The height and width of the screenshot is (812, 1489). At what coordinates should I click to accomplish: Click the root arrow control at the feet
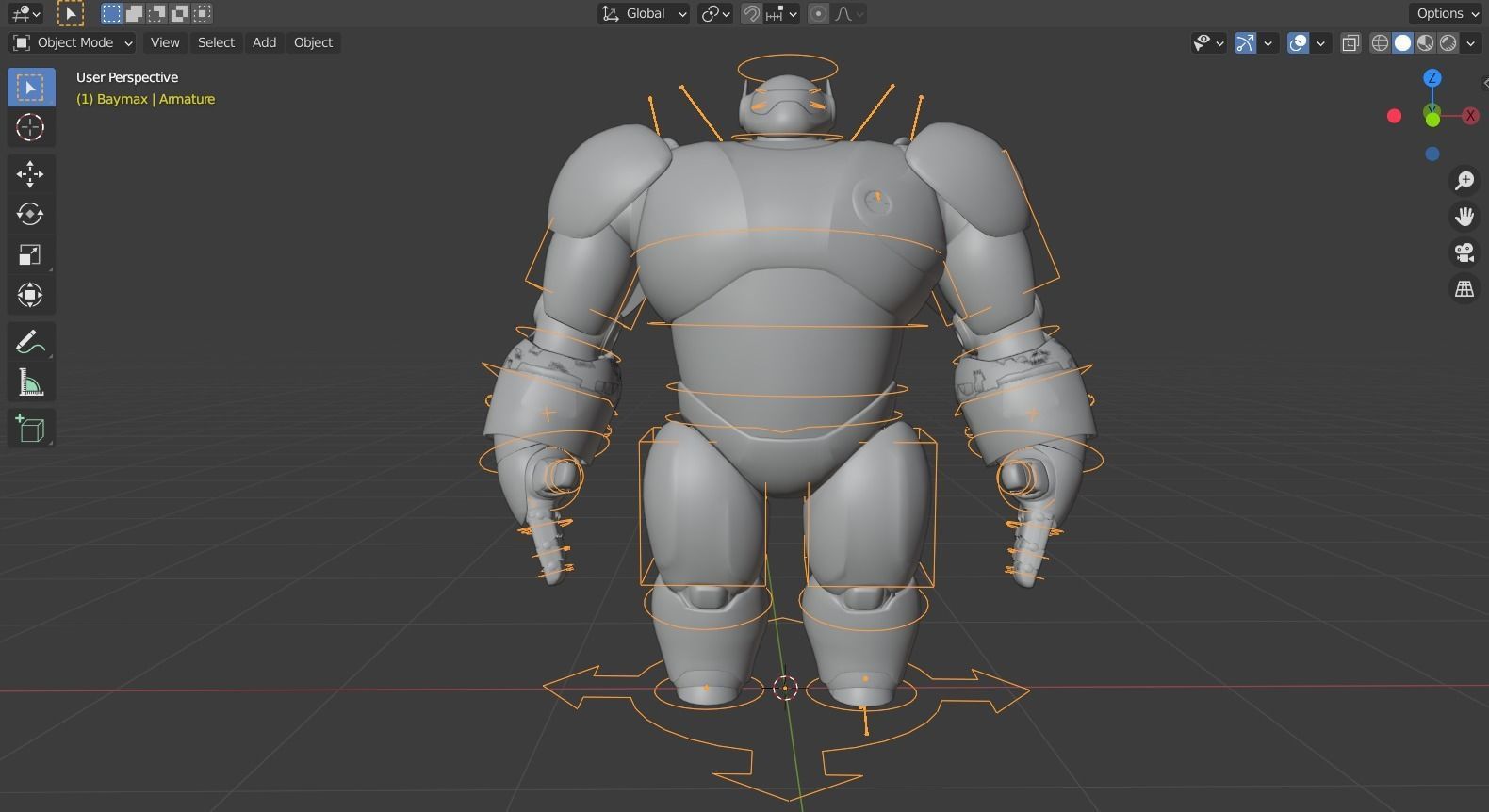788,730
